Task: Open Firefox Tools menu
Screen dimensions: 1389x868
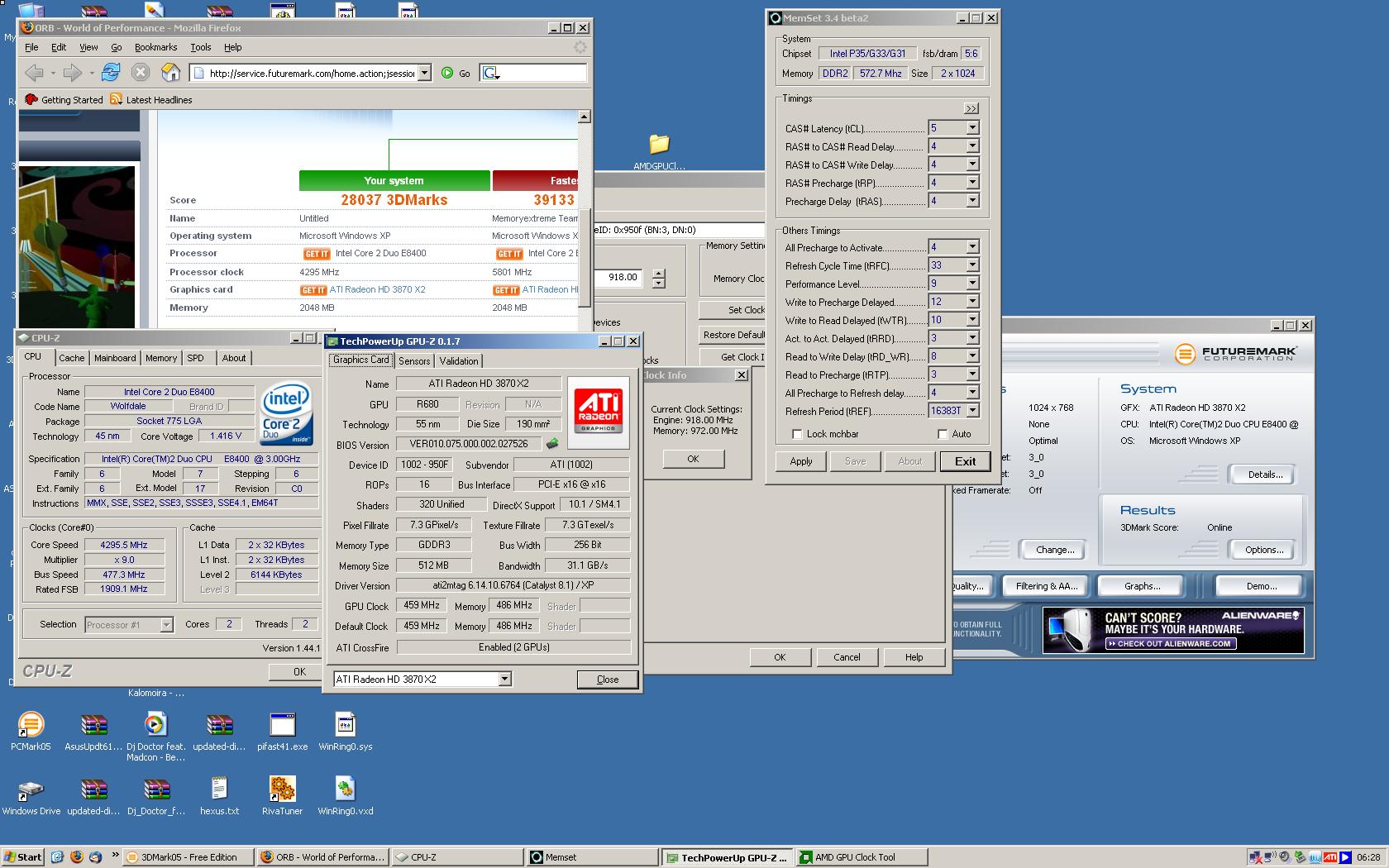Action: point(200,47)
